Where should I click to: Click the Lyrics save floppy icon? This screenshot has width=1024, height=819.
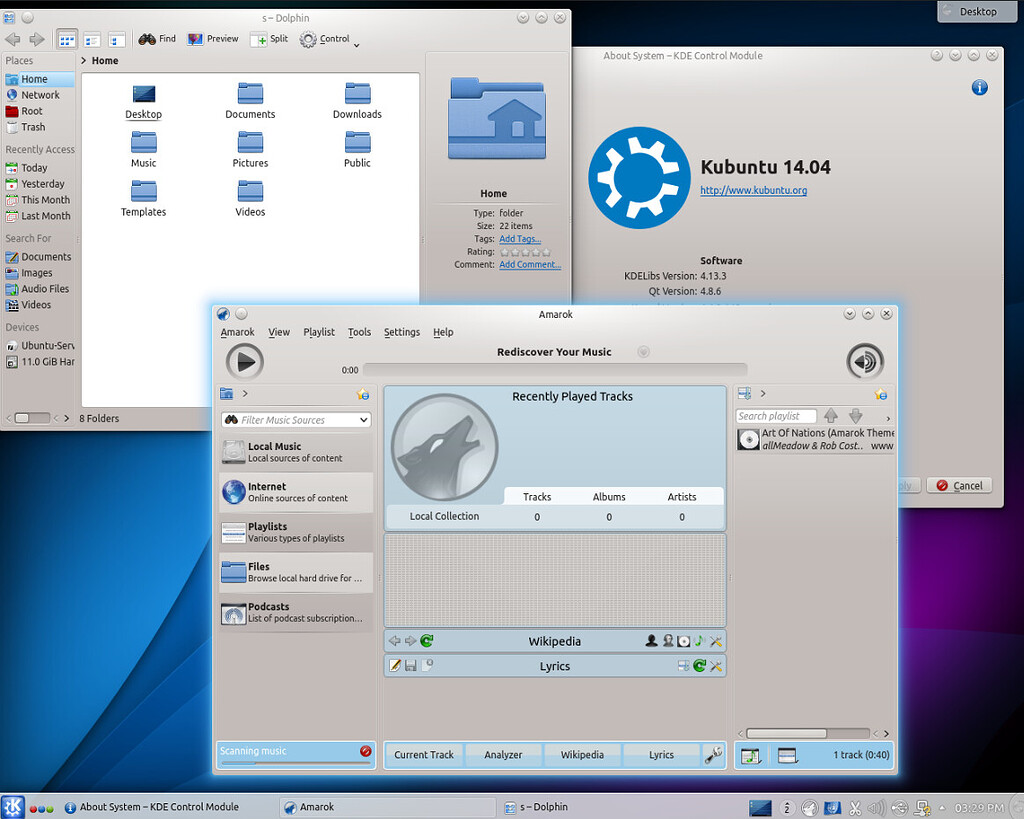411,666
